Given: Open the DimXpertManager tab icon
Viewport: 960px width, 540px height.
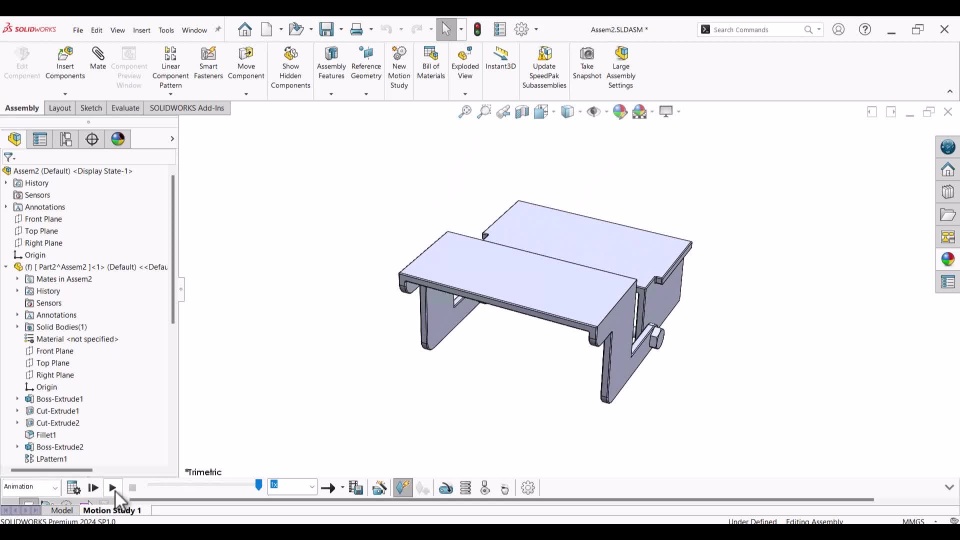Looking at the screenshot, I should click(92, 139).
